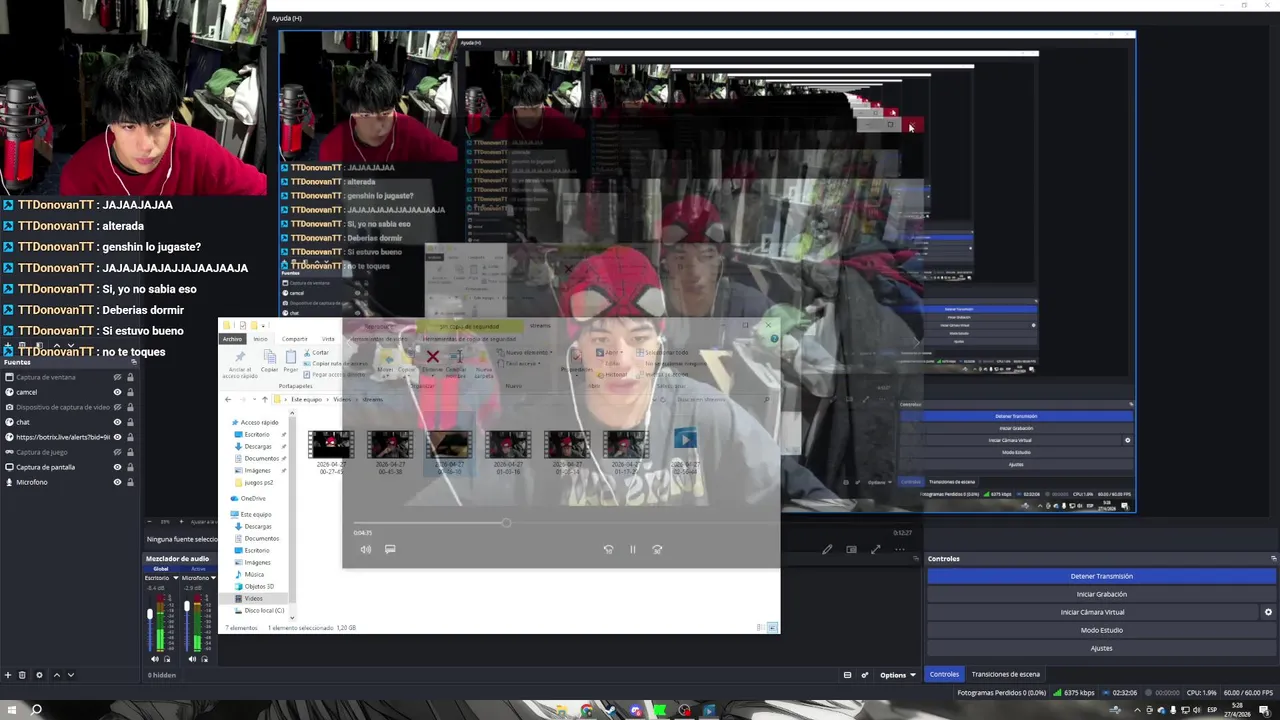
Task: Adjust the Escritorio volume fader
Action: 150,614
